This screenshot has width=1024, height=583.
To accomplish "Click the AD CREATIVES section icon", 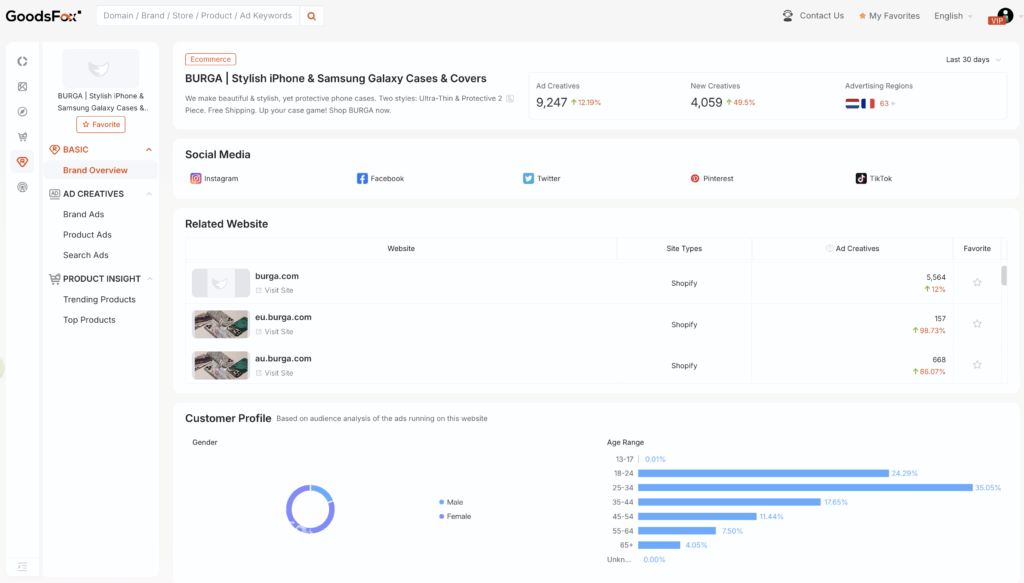I will (54, 194).
